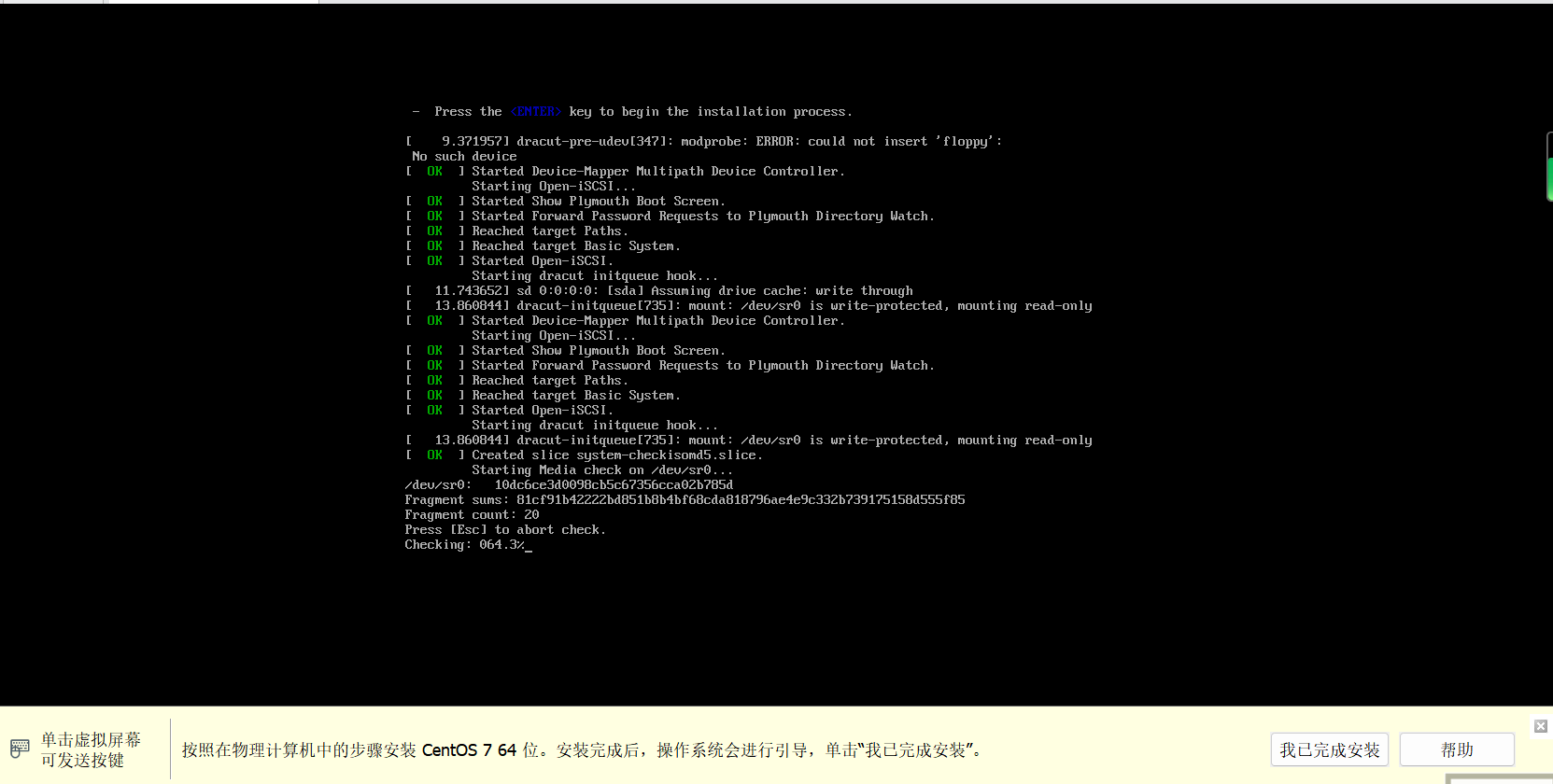Click the 'Fragment sums' hash line
Image resolution: width=1553 pixels, height=784 pixels.
685,499
